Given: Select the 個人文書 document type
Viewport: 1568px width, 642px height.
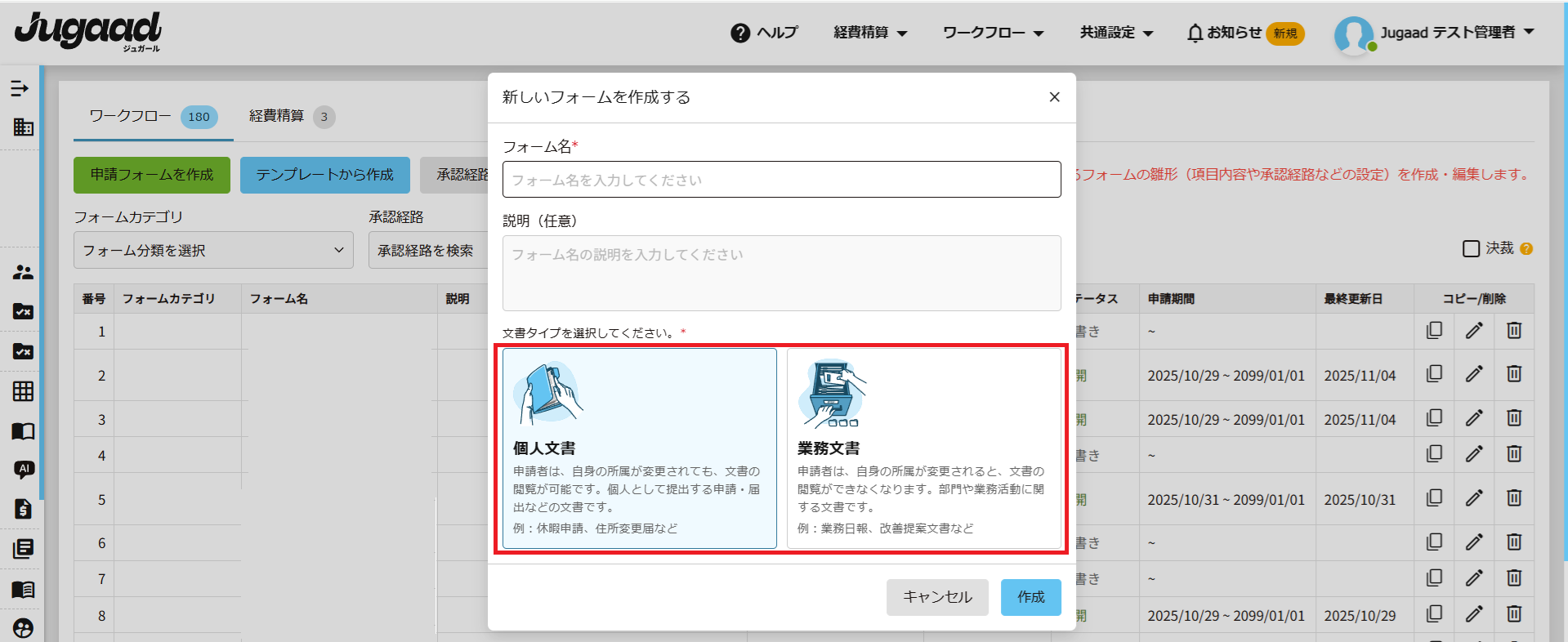Looking at the screenshot, I should [x=639, y=448].
